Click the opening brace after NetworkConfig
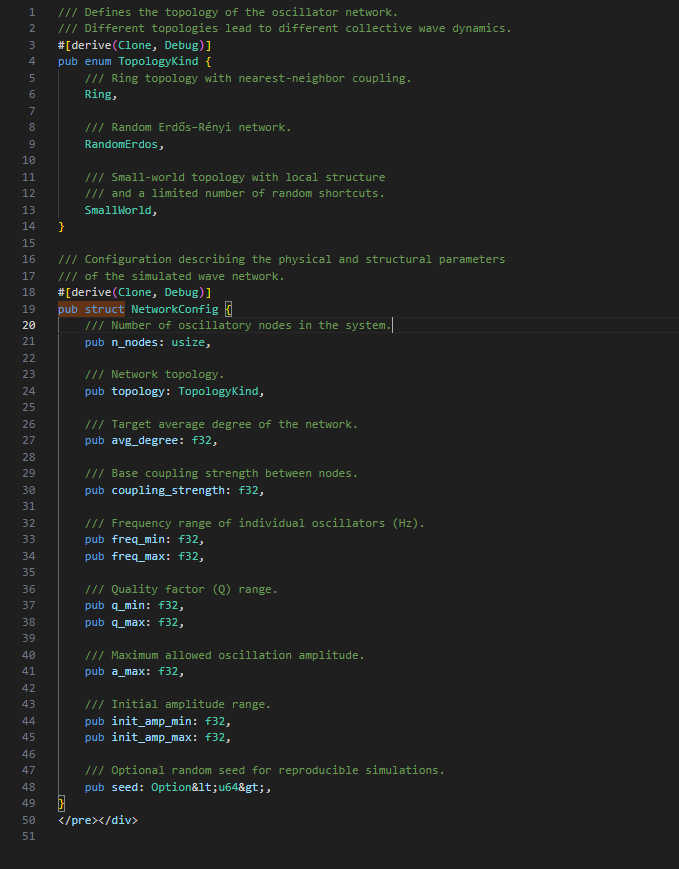This screenshot has height=869, width=679. [228, 309]
